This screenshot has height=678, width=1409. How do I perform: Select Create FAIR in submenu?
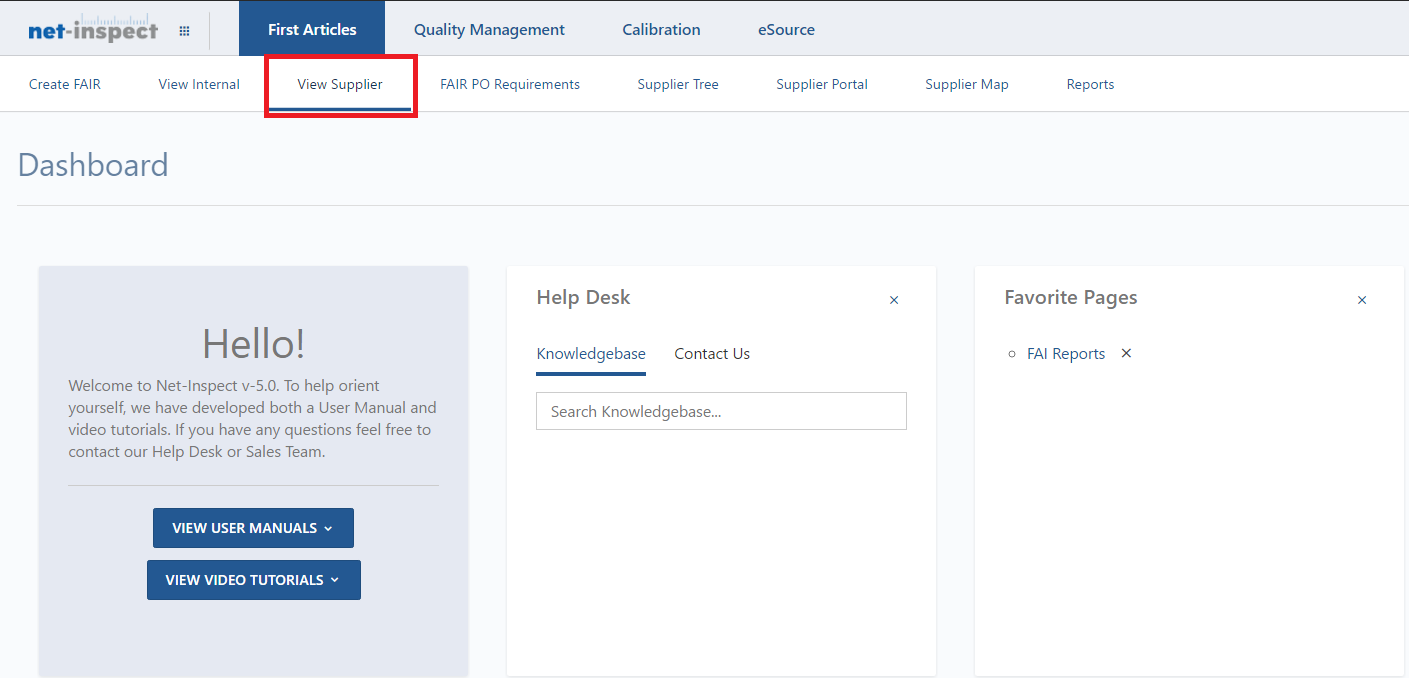(x=65, y=84)
